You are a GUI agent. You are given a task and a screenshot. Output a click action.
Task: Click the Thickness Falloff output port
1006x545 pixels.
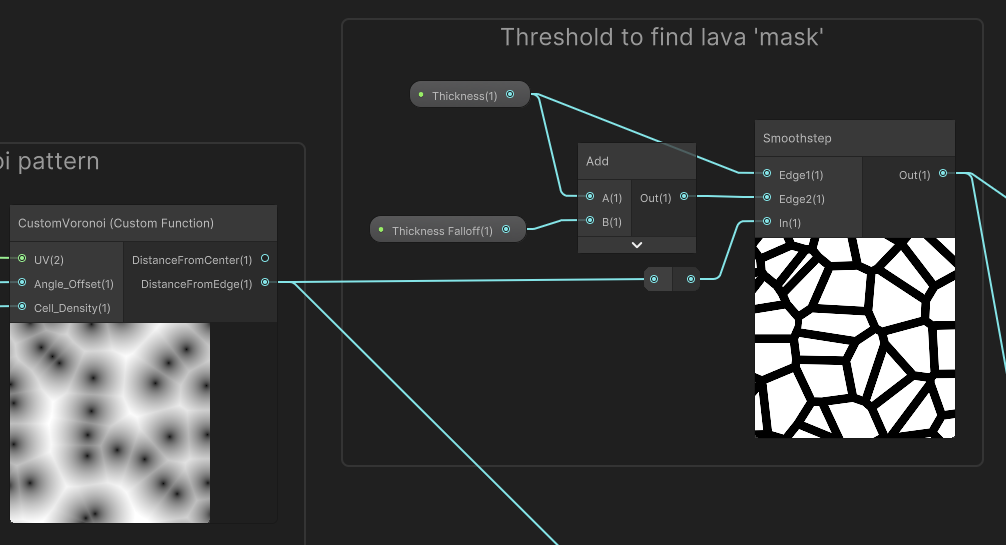click(506, 230)
